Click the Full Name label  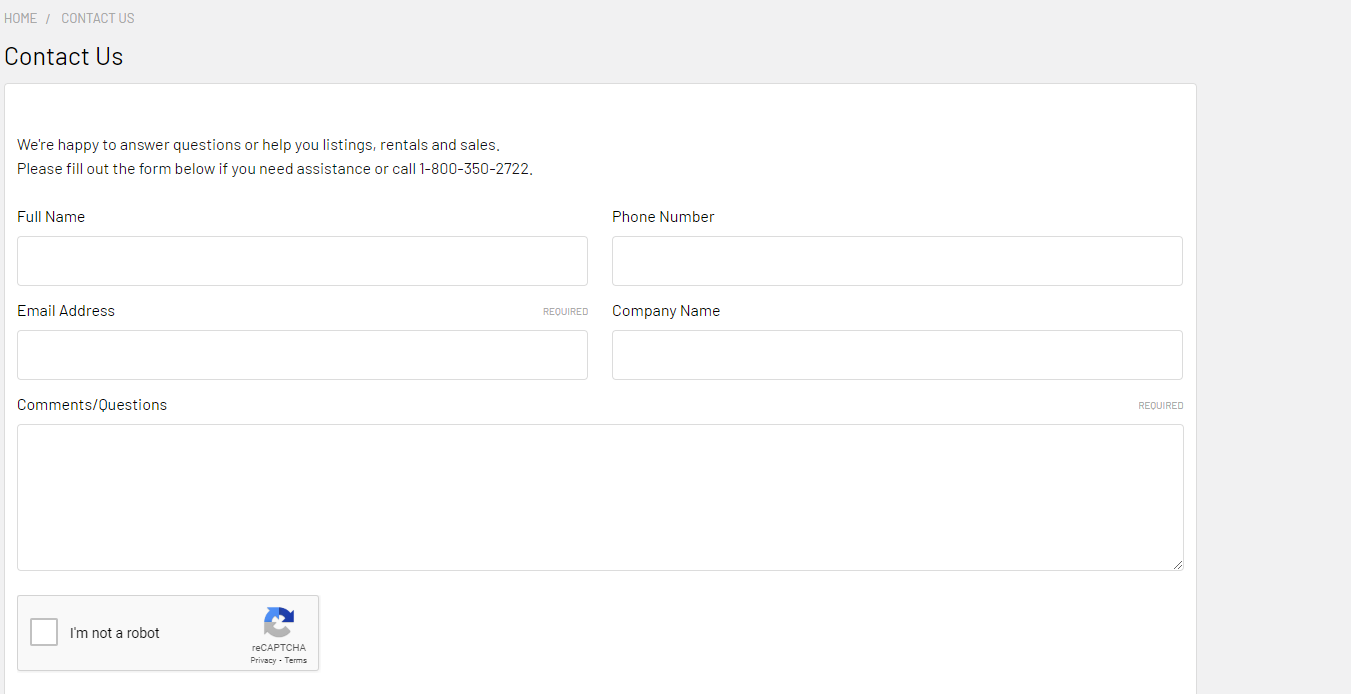[x=51, y=217]
